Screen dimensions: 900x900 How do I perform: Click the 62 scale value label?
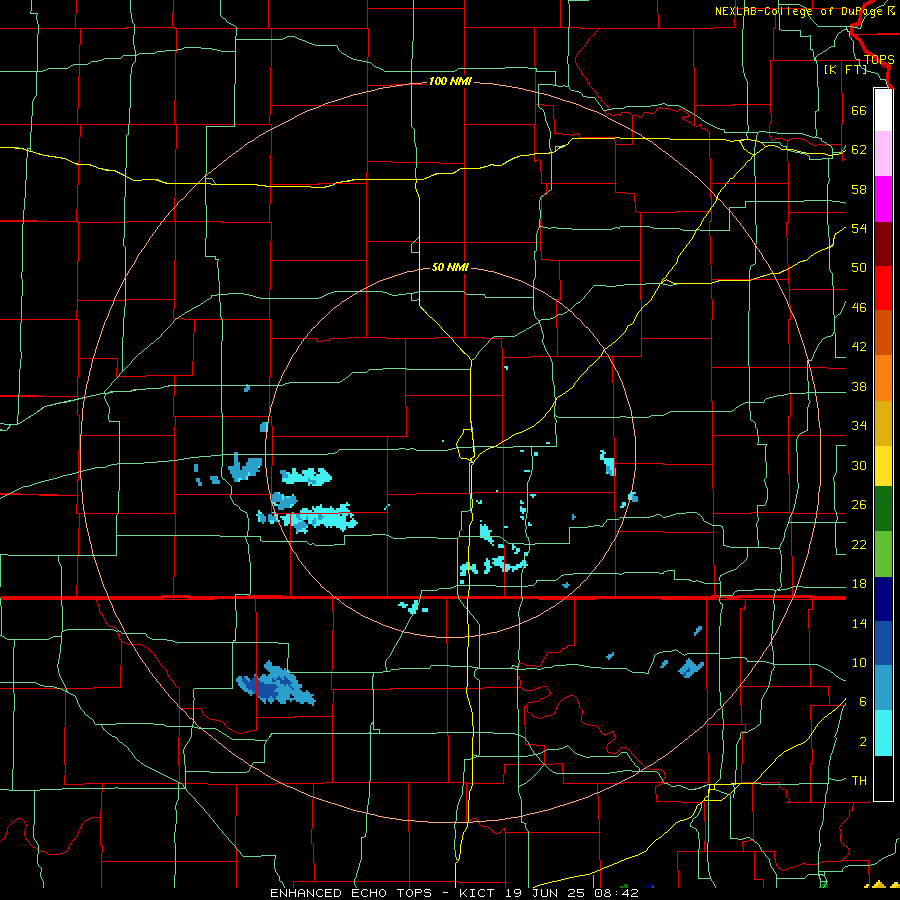859,150
